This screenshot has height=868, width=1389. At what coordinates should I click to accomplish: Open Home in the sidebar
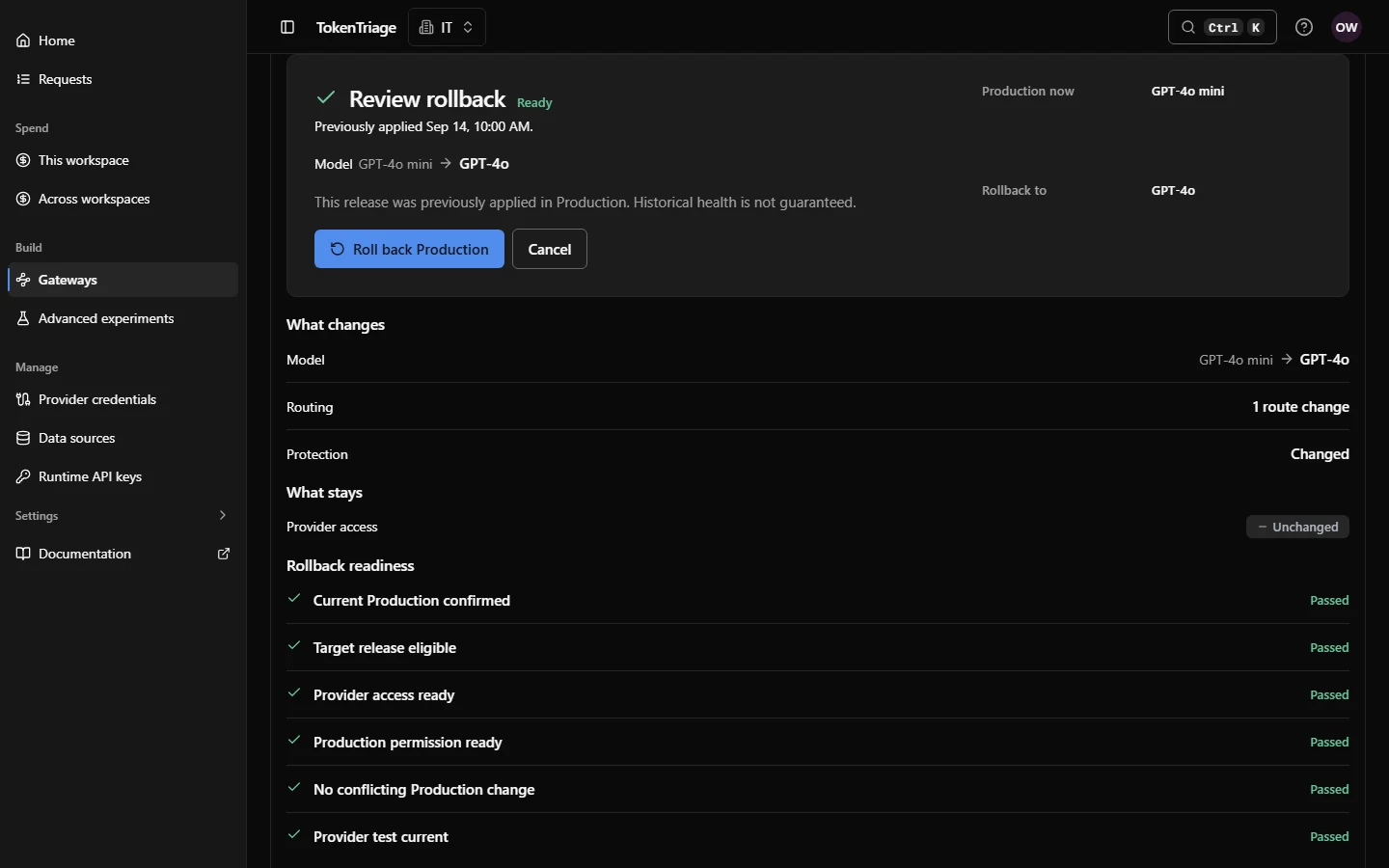click(122, 41)
